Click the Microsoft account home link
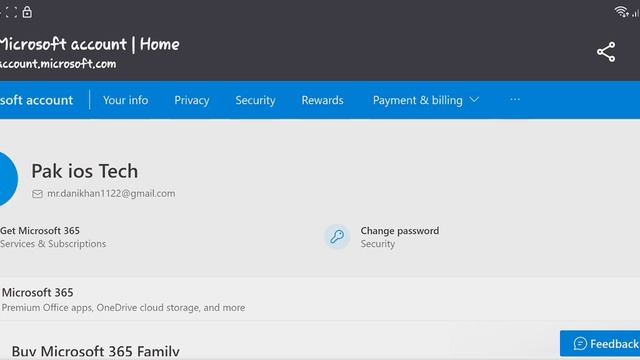 click(x=36, y=100)
